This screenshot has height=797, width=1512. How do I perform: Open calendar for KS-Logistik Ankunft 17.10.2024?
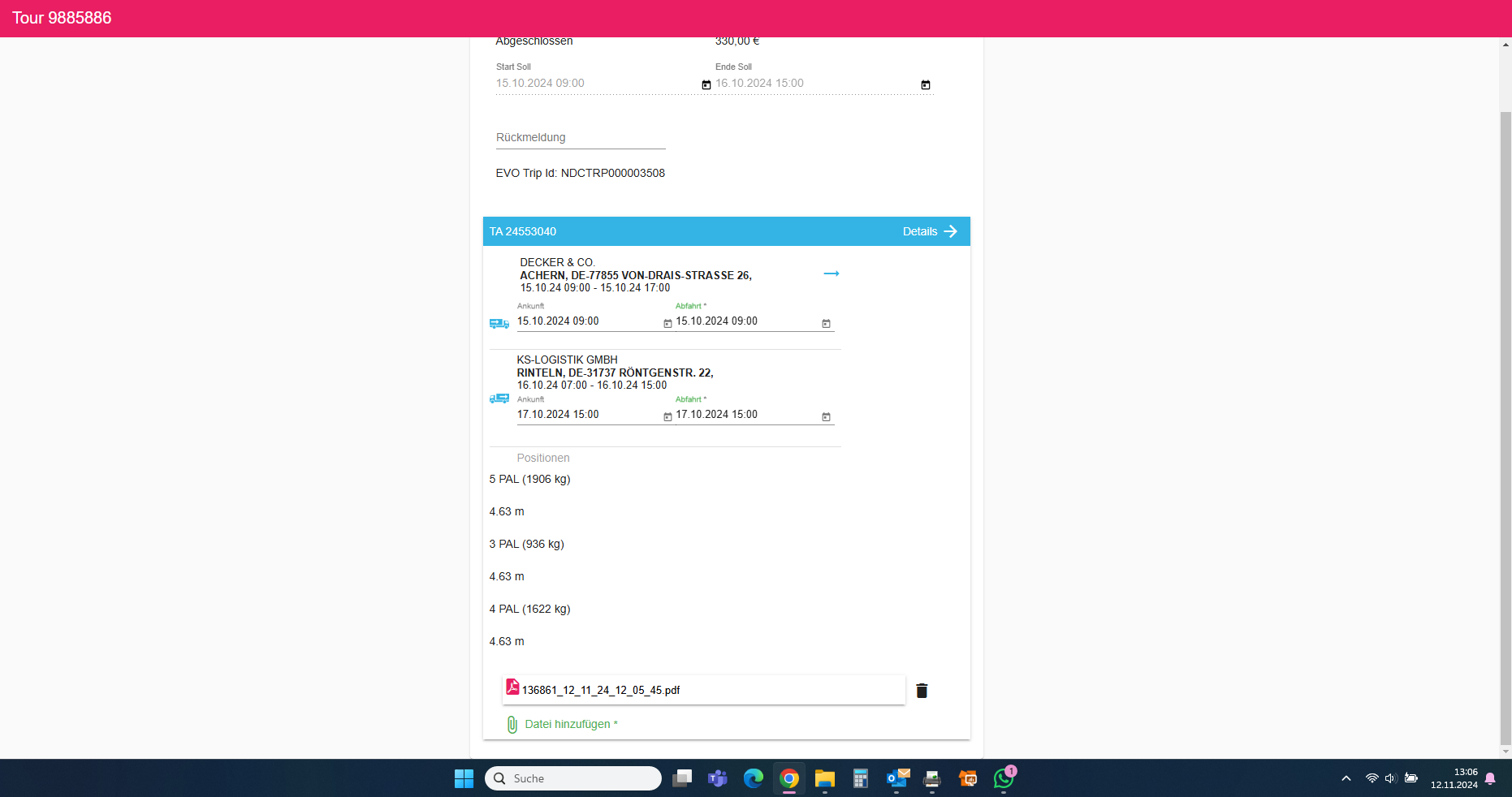[x=667, y=416]
